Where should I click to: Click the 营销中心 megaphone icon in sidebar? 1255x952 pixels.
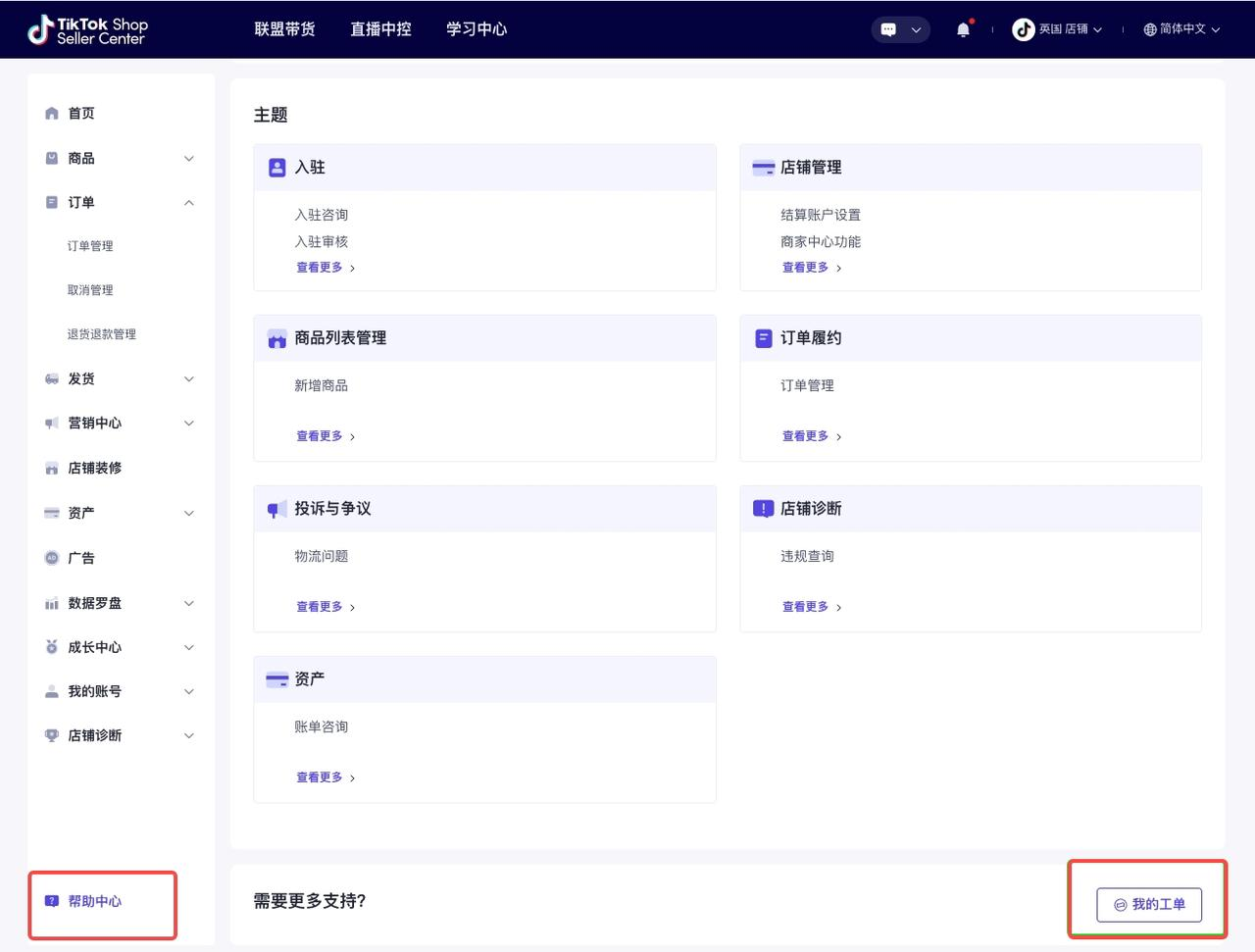[52, 423]
